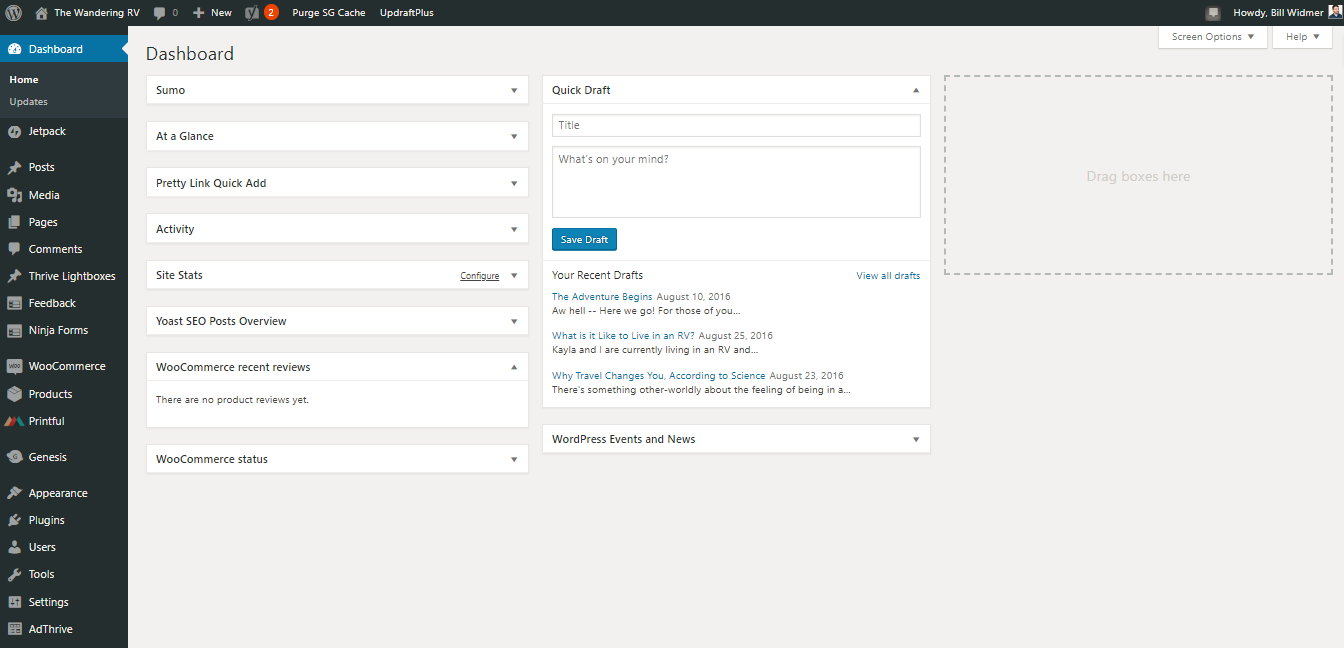
Task: Open Why Travel Changes You draft
Action: click(659, 376)
